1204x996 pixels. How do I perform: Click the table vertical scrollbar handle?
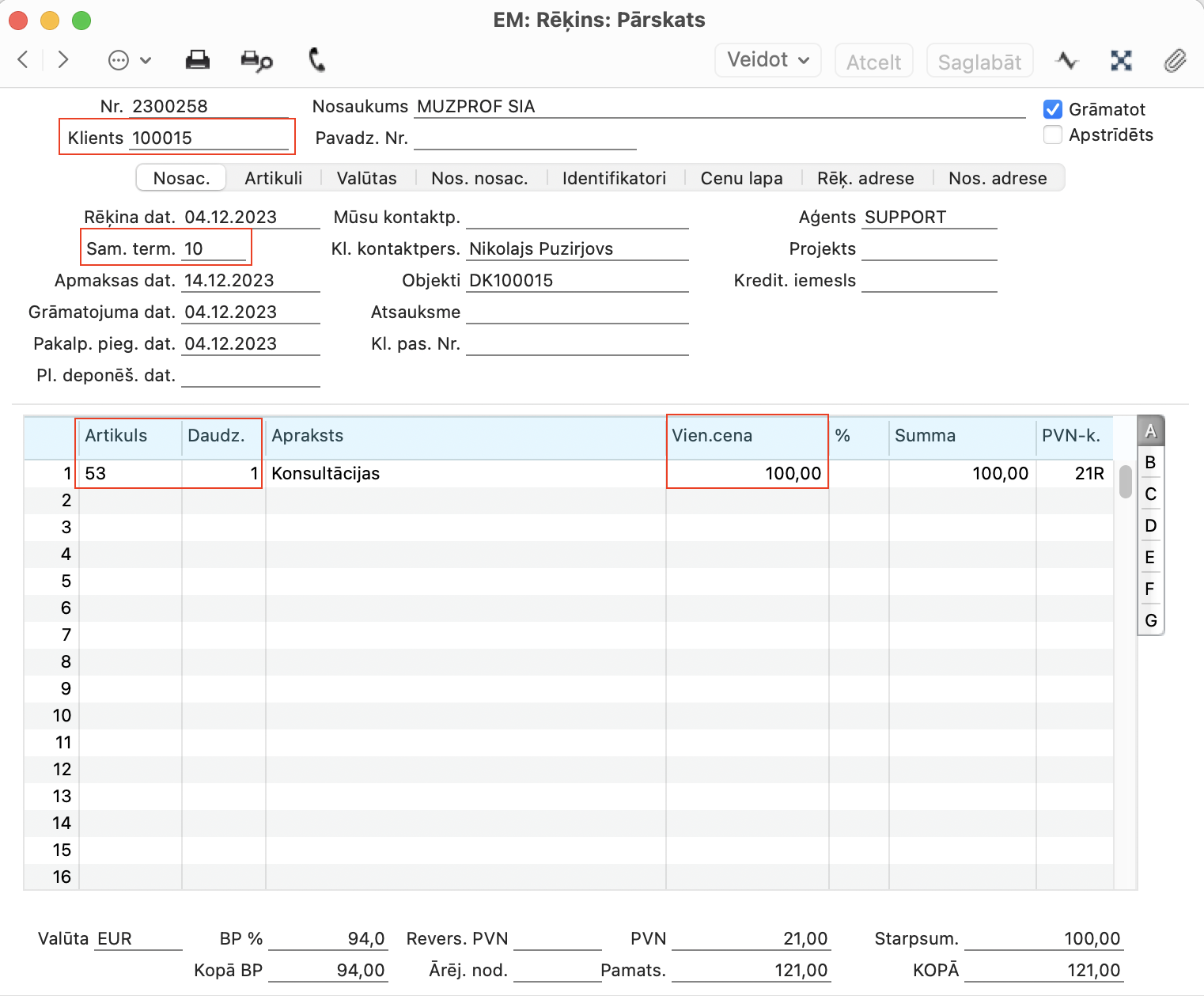pos(1125,482)
